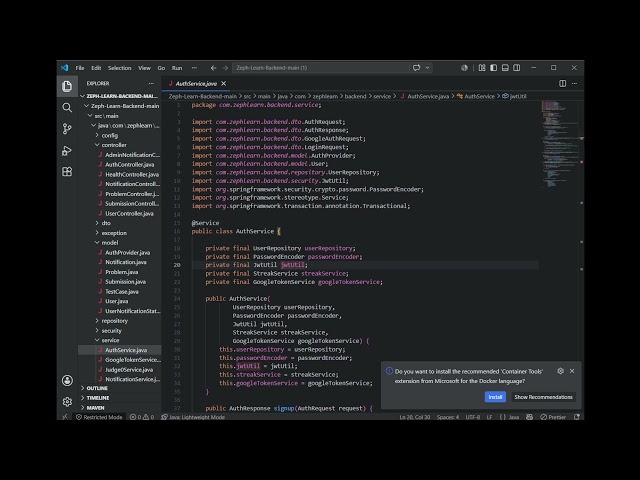Viewport: 640px width, 480px height.
Task: Expand the OUTLINE section
Action: 120,388
